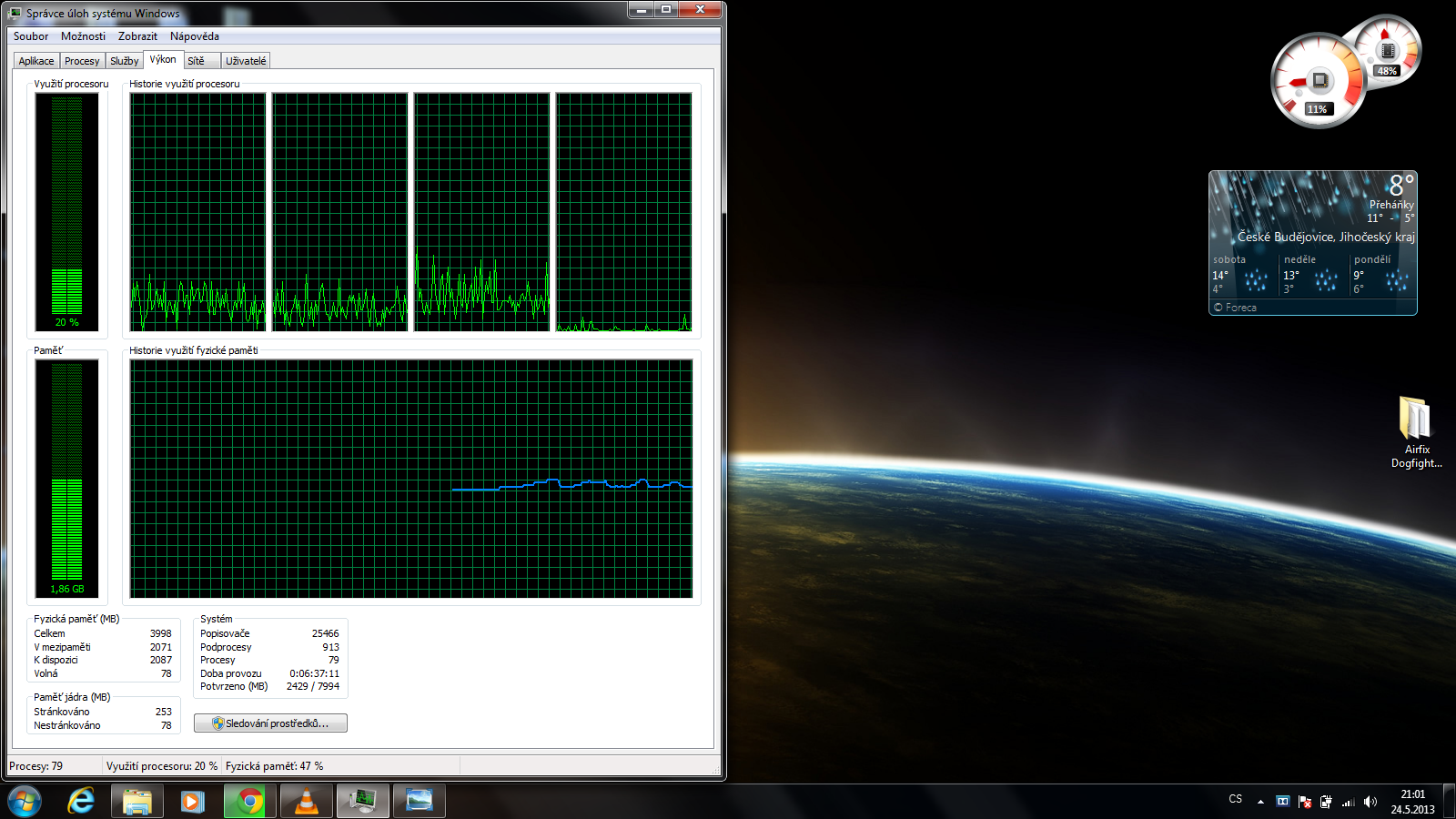Launch Internet Explorer from the taskbar

click(x=81, y=802)
